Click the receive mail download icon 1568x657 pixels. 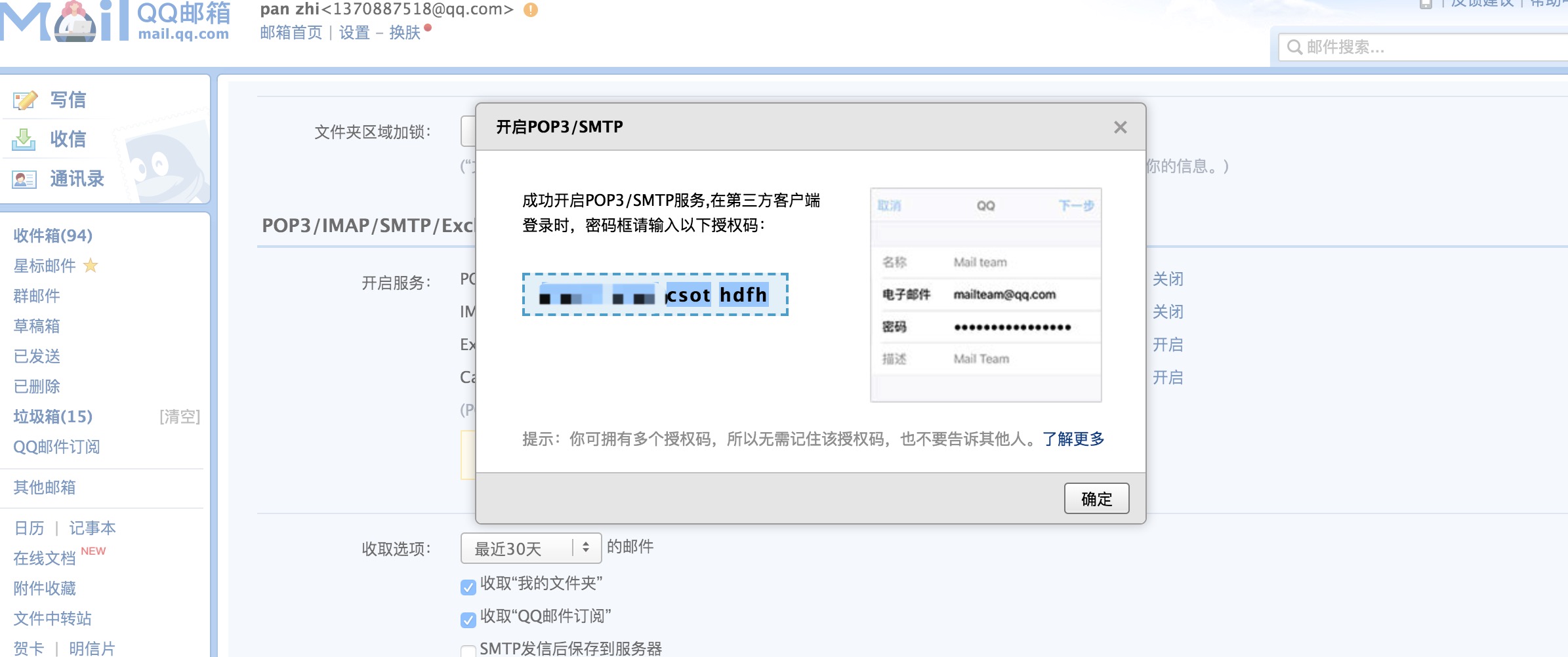[24, 140]
